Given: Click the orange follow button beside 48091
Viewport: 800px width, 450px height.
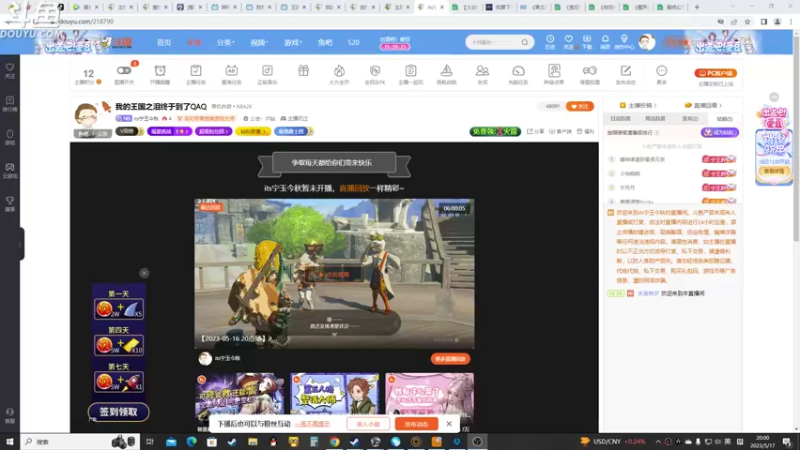Looking at the screenshot, I should tap(580, 106).
